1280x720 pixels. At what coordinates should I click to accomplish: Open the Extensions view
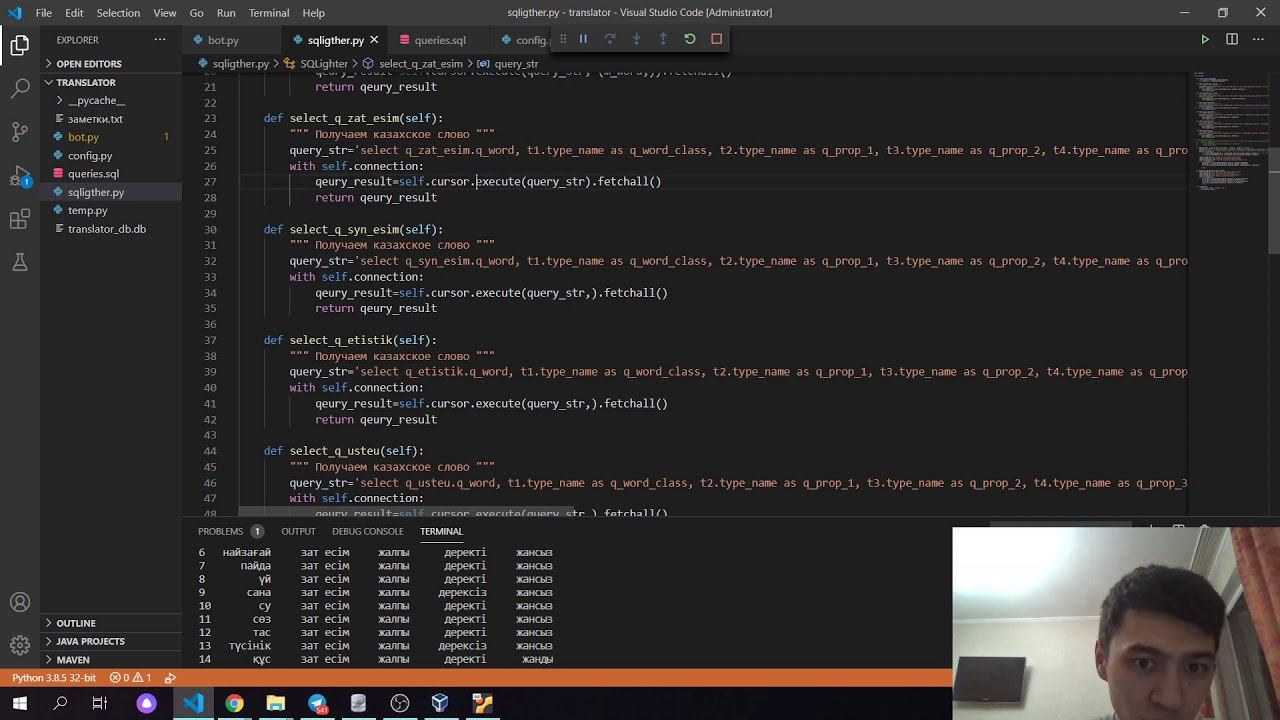coord(20,220)
